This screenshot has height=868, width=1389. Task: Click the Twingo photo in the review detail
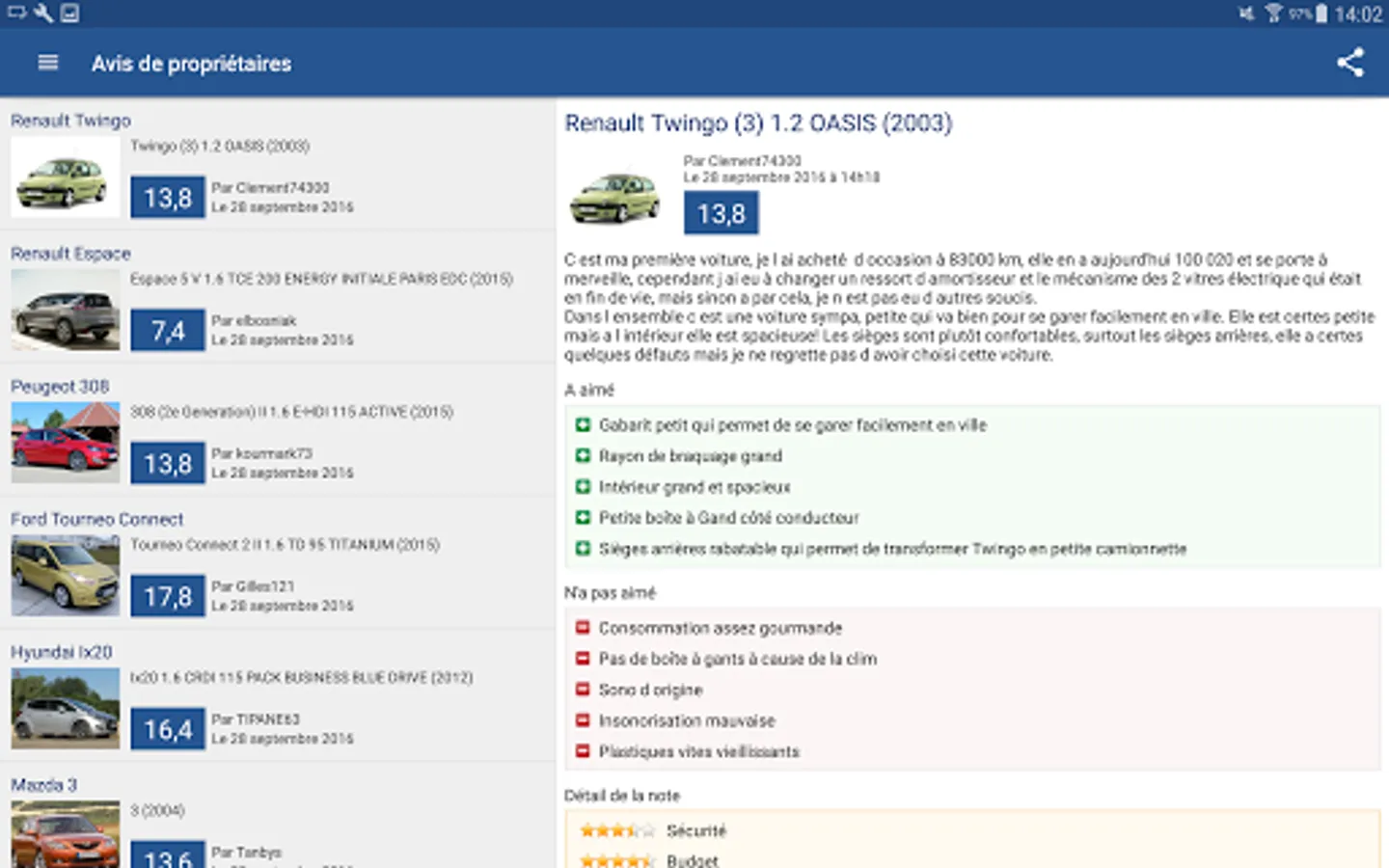click(614, 196)
